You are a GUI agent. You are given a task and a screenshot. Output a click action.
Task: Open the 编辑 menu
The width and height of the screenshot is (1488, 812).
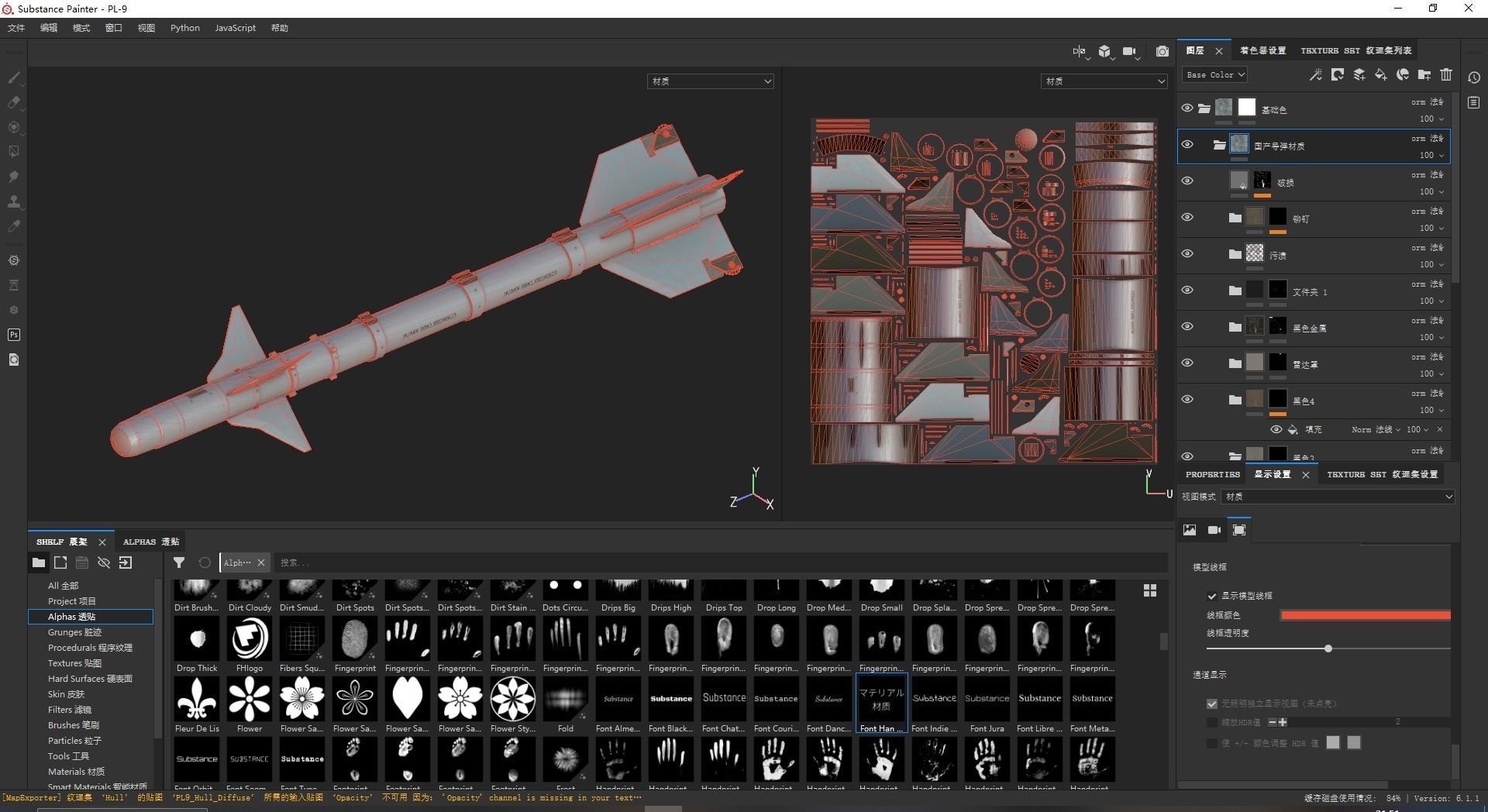click(x=49, y=28)
